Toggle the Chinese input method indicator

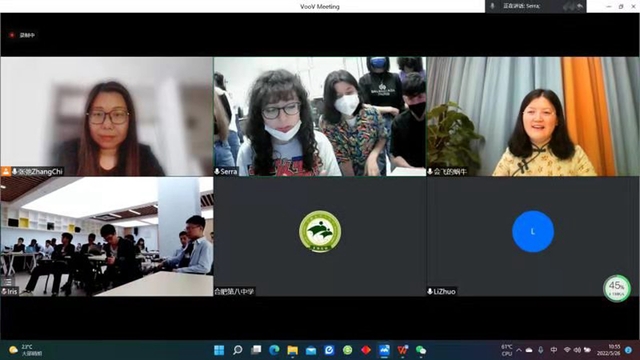pos(553,350)
